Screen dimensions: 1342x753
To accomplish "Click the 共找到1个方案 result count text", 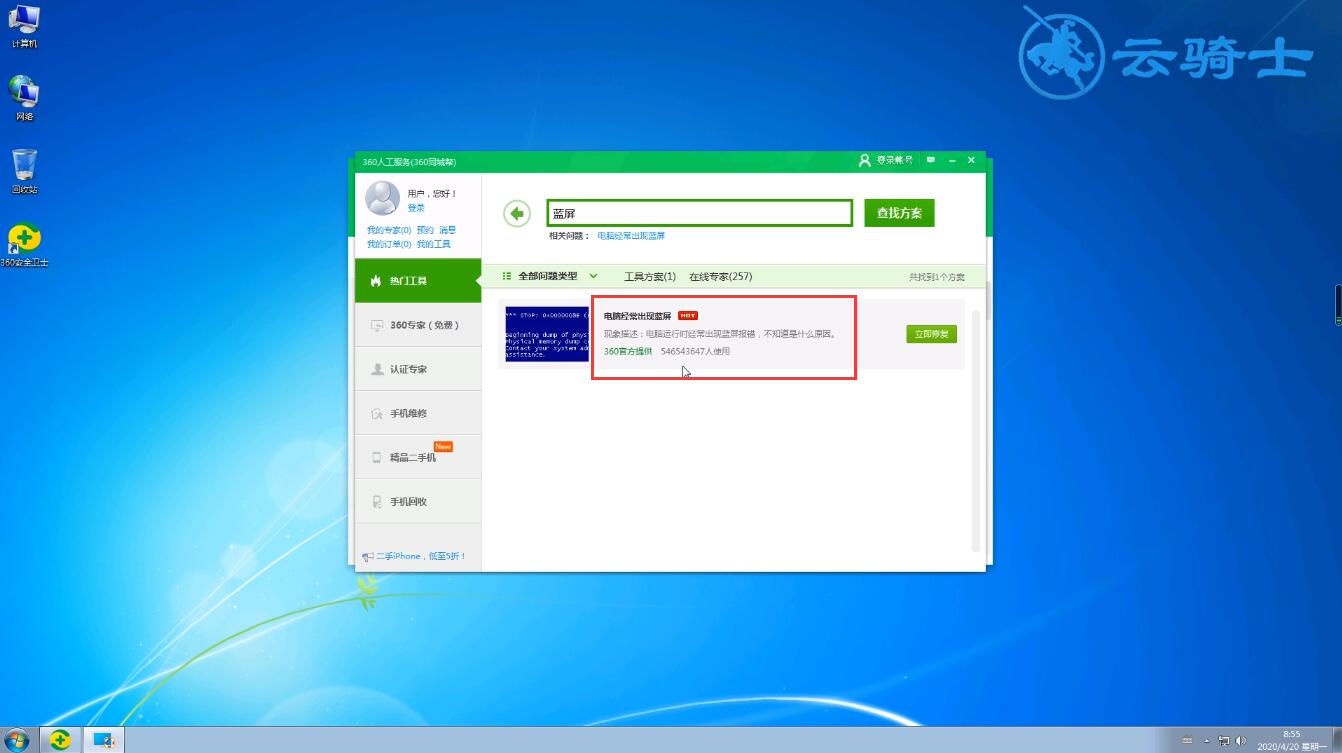I will coord(937,277).
